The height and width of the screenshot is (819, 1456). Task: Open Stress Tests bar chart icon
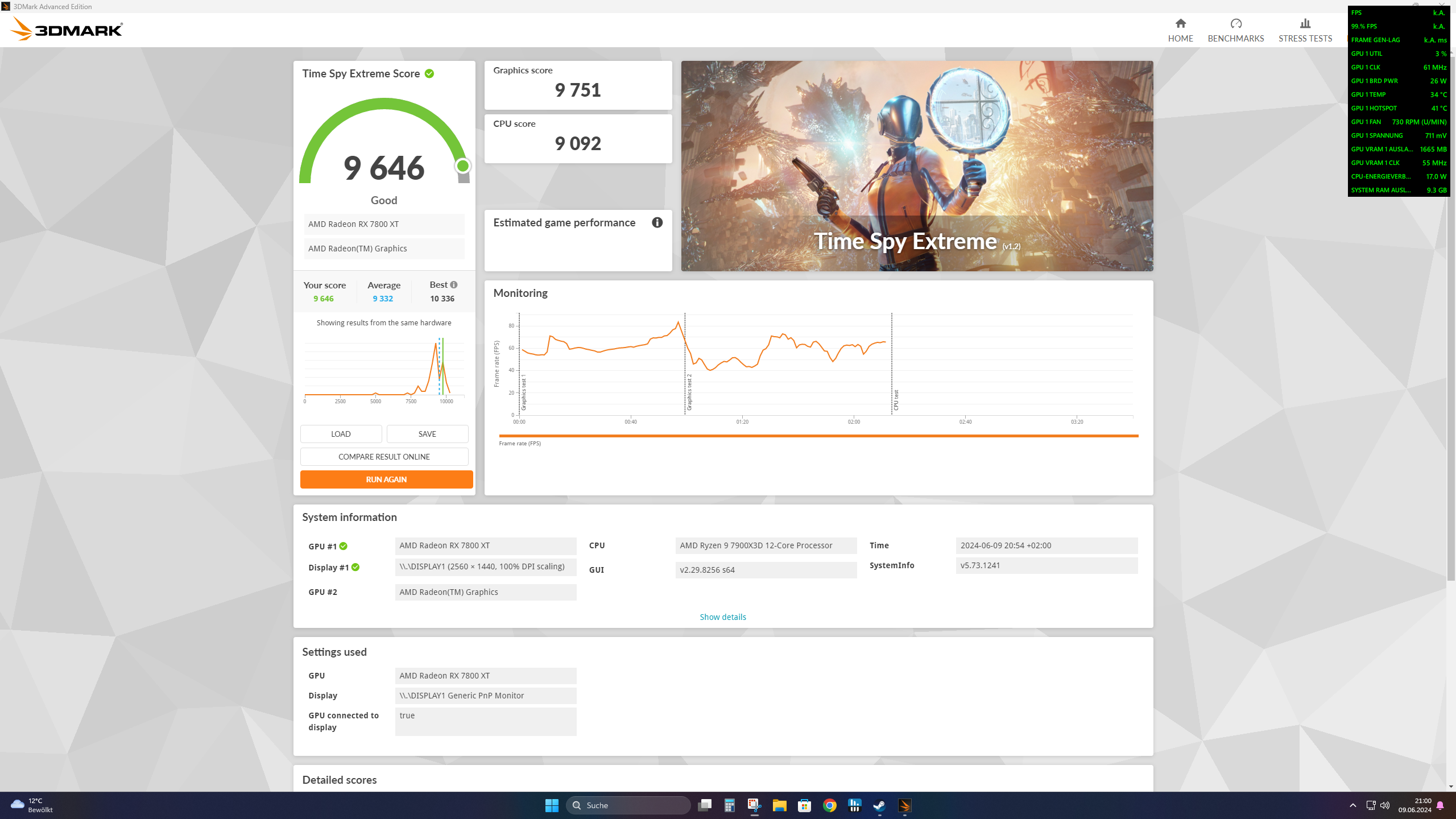coord(1305,23)
